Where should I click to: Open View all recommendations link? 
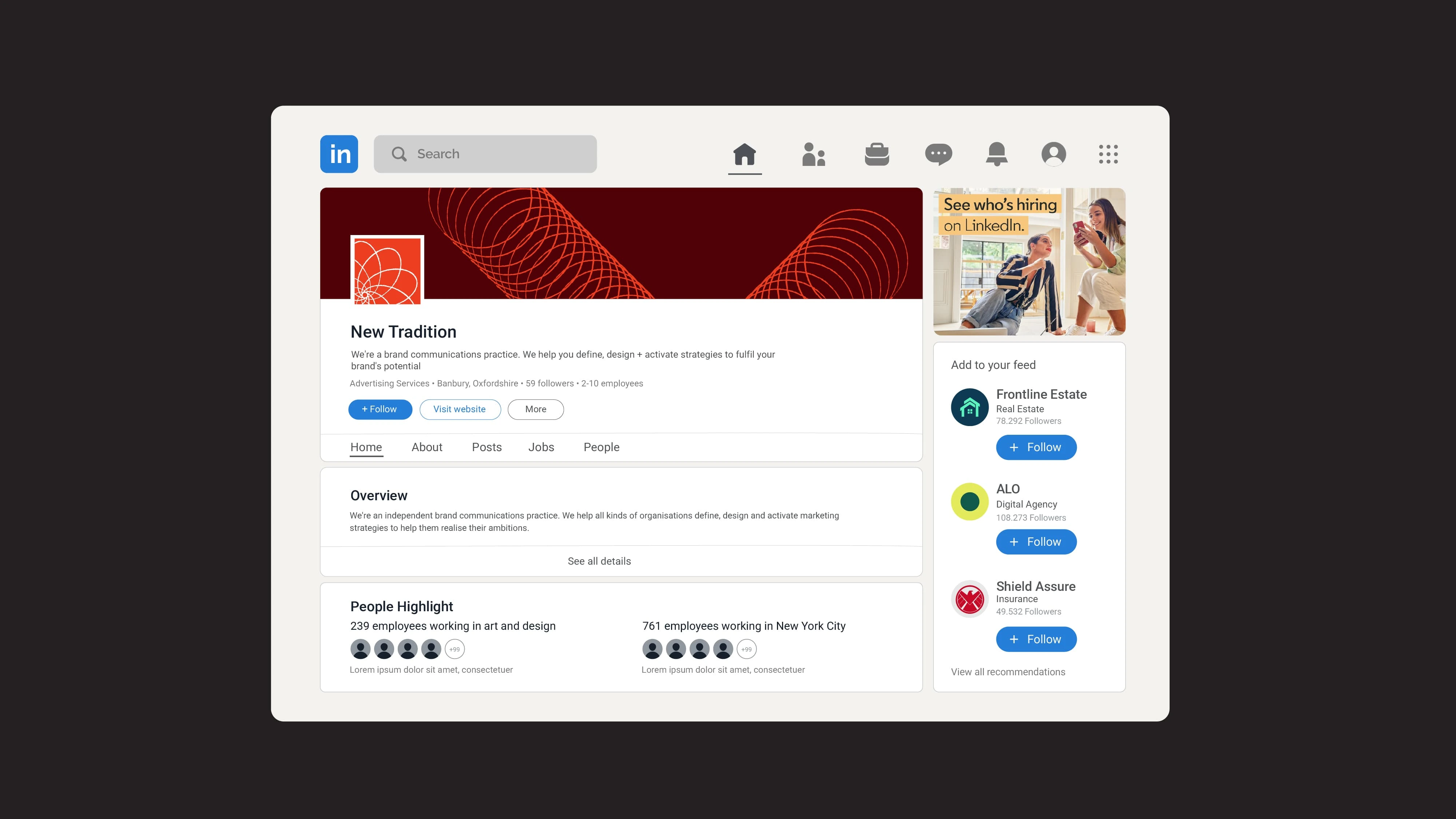click(1008, 672)
